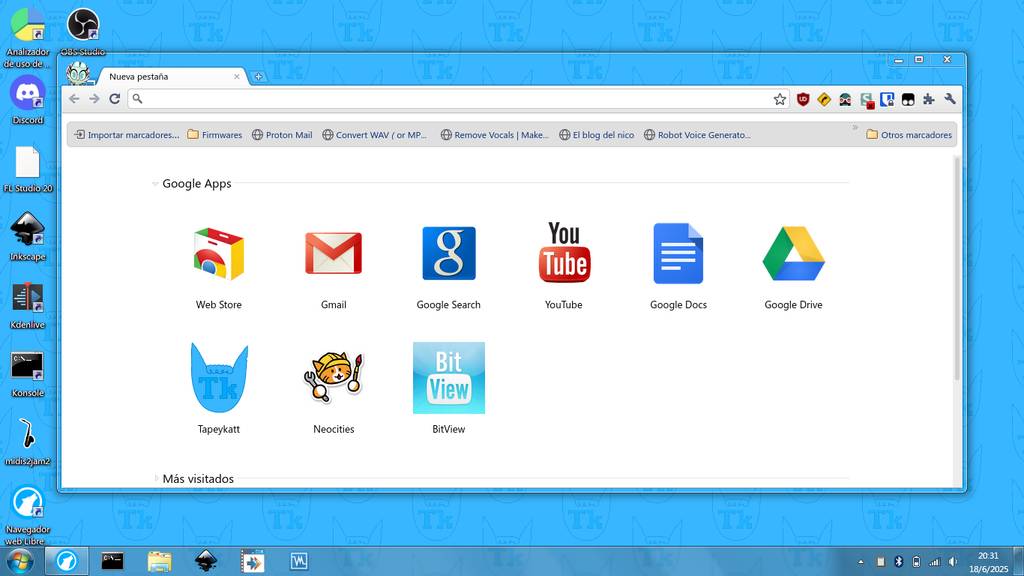Select the OBS Studio desktop icon
The width and height of the screenshot is (1024, 576).
83,31
